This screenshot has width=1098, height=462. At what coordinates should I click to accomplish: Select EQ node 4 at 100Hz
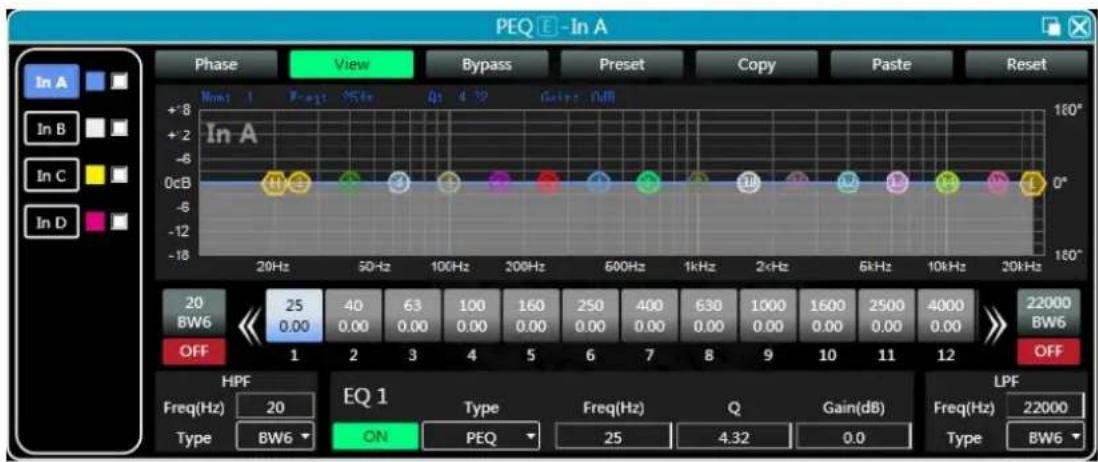pos(449,183)
